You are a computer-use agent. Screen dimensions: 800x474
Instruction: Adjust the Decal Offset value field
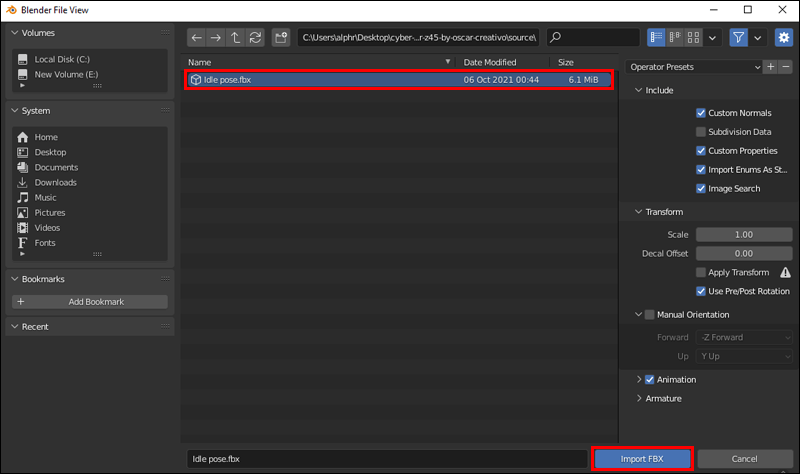pyautogui.click(x=744, y=254)
